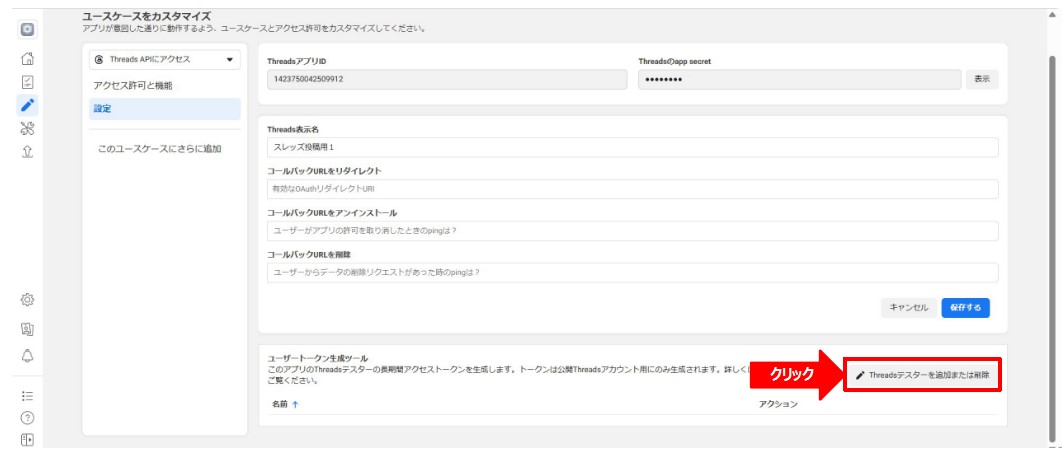
Task: Click the app logo icon in sidebar
Action: point(28,30)
